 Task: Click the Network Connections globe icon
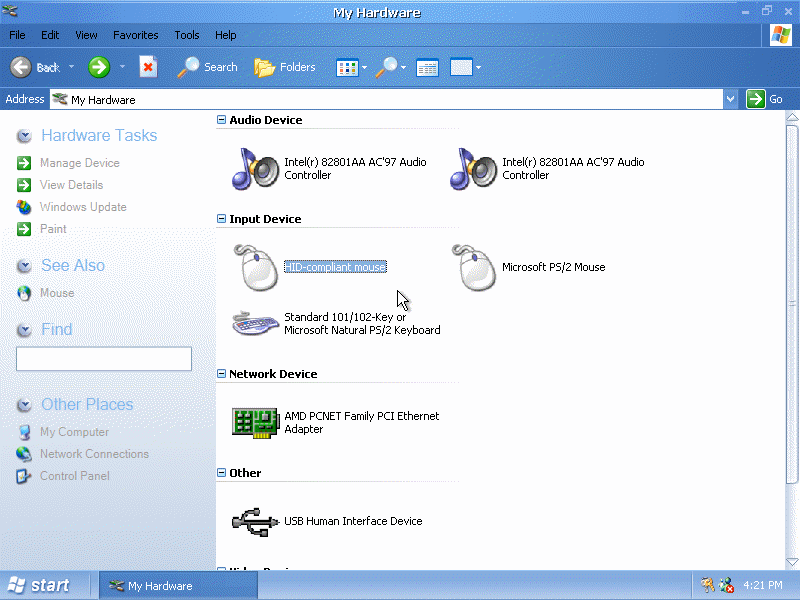23,454
